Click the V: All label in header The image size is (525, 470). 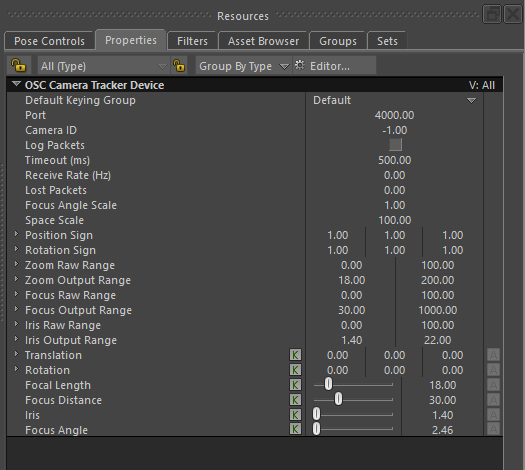[x=481, y=85]
